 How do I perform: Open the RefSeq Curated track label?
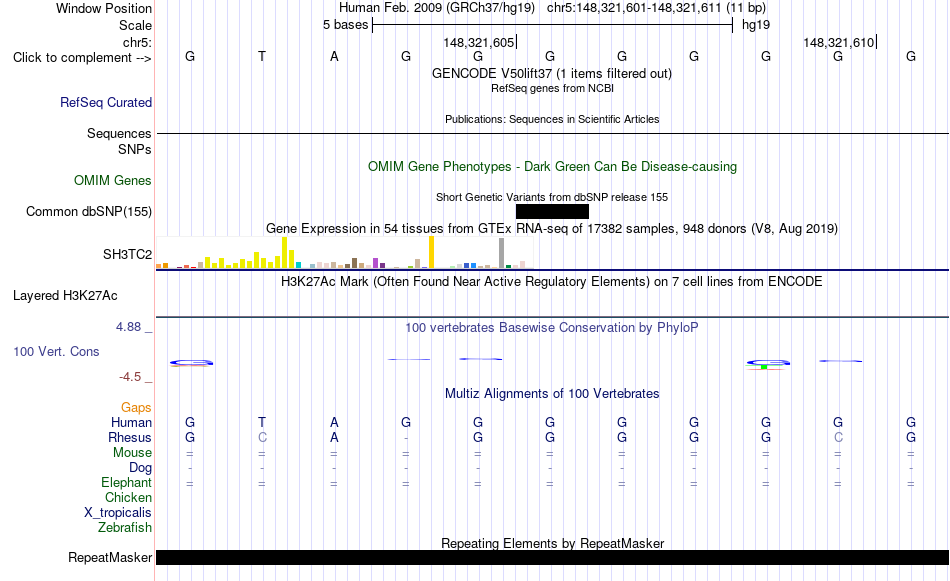106,102
